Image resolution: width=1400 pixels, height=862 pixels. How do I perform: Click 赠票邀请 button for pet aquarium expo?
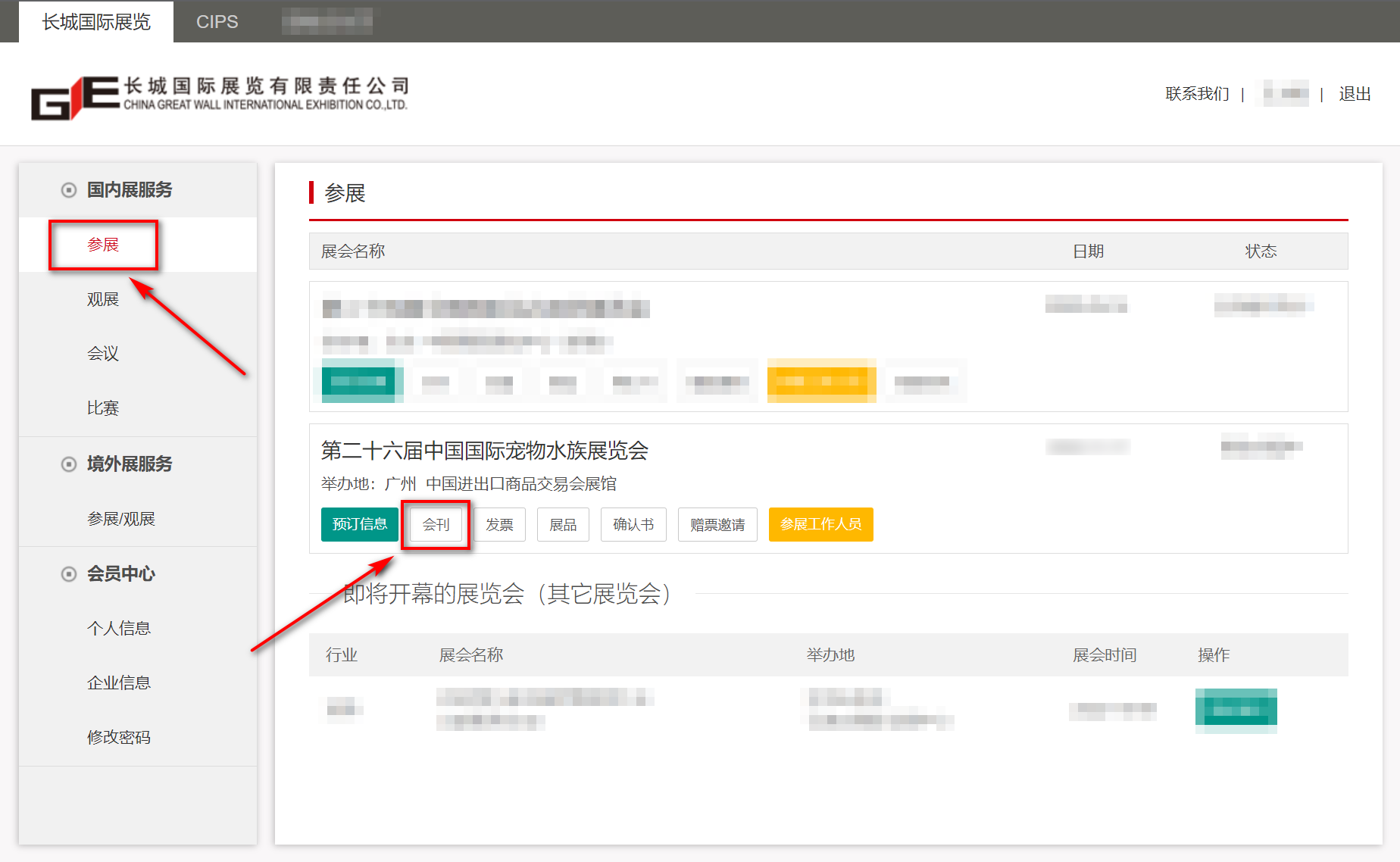point(717,524)
